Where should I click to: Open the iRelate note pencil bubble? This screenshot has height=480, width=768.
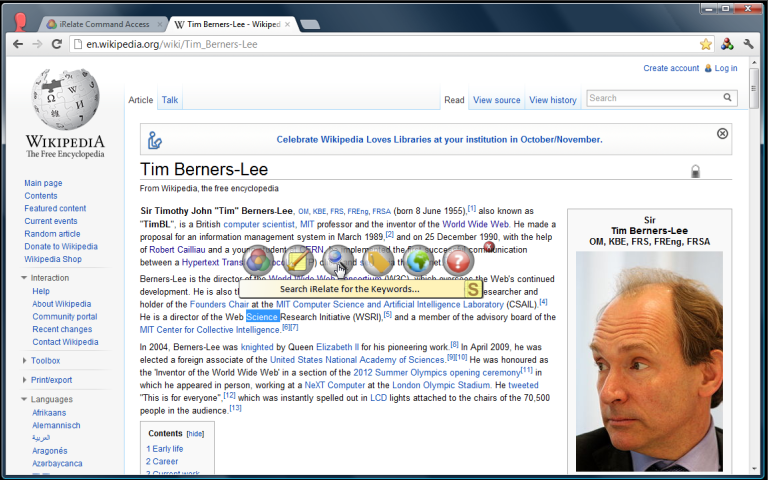point(298,261)
